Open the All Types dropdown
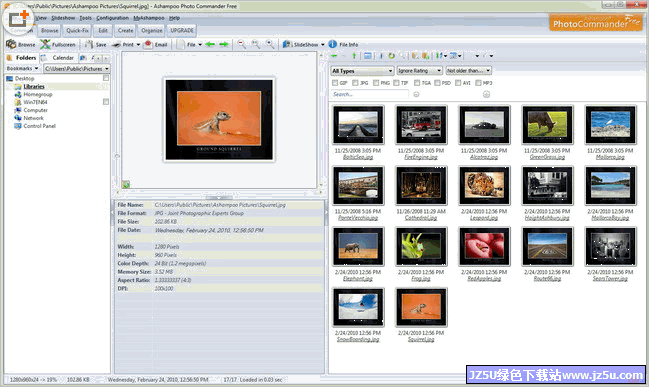The image size is (649, 387). (362, 71)
